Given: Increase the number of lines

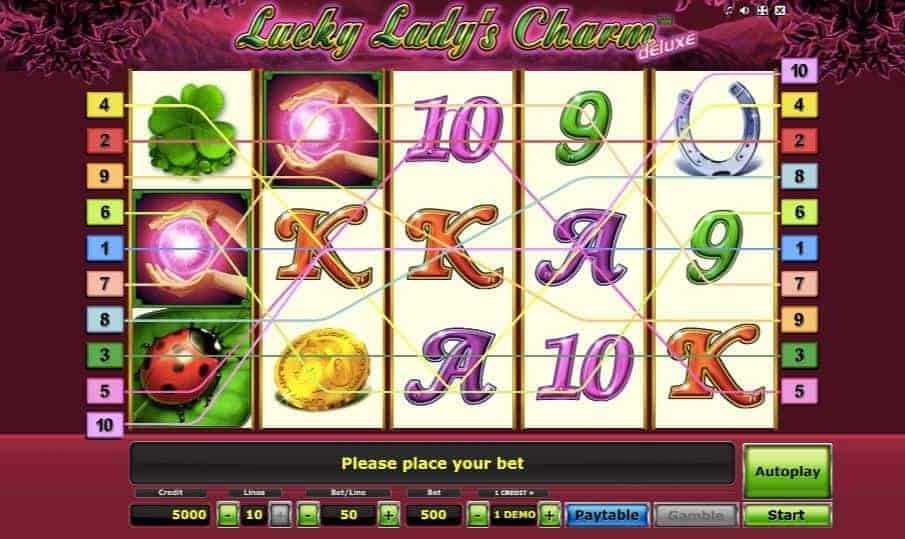Looking at the screenshot, I should point(280,514).
